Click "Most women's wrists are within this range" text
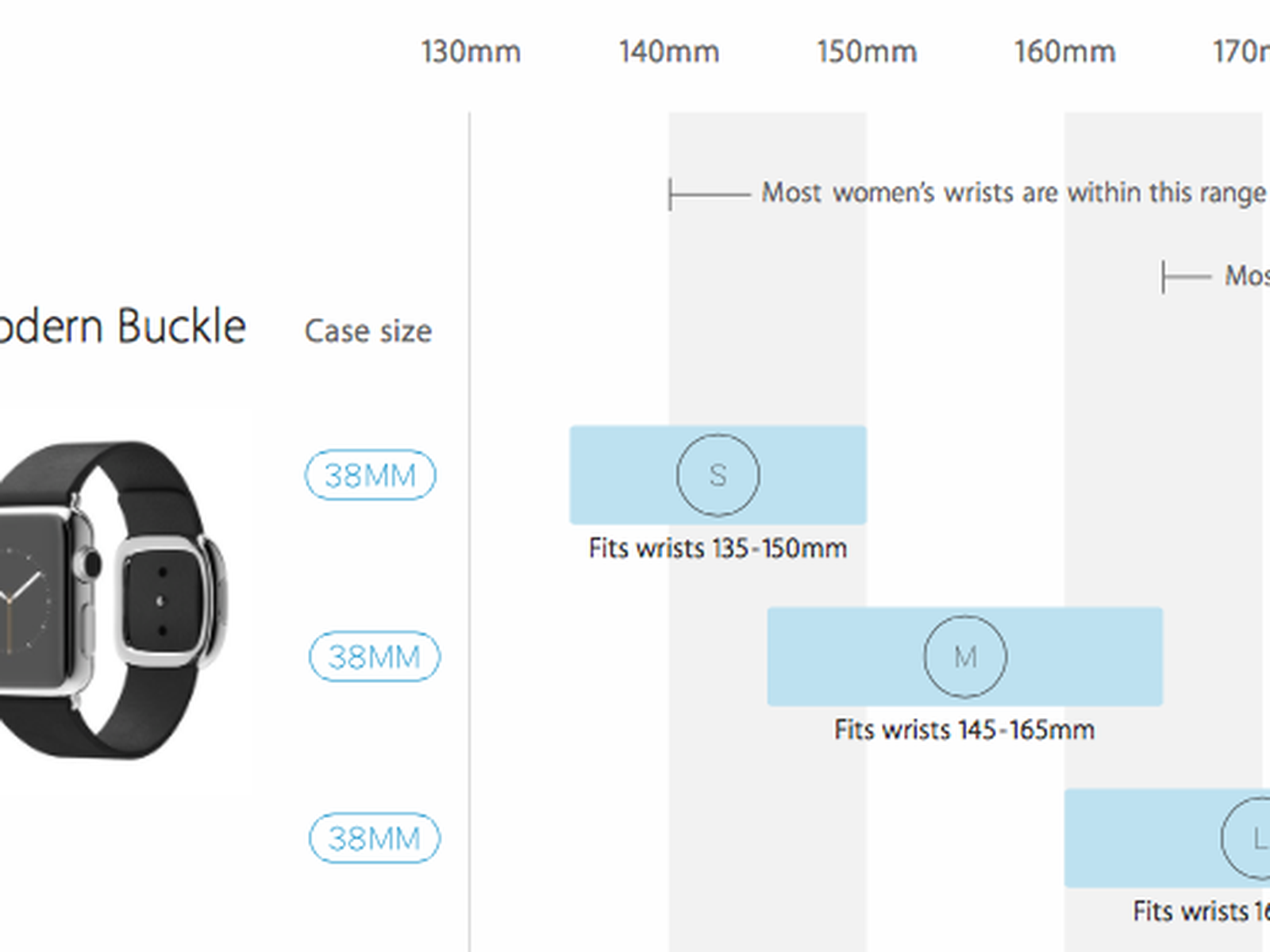The height and width of the screenshot is (952, 1270). (1013, 193)
